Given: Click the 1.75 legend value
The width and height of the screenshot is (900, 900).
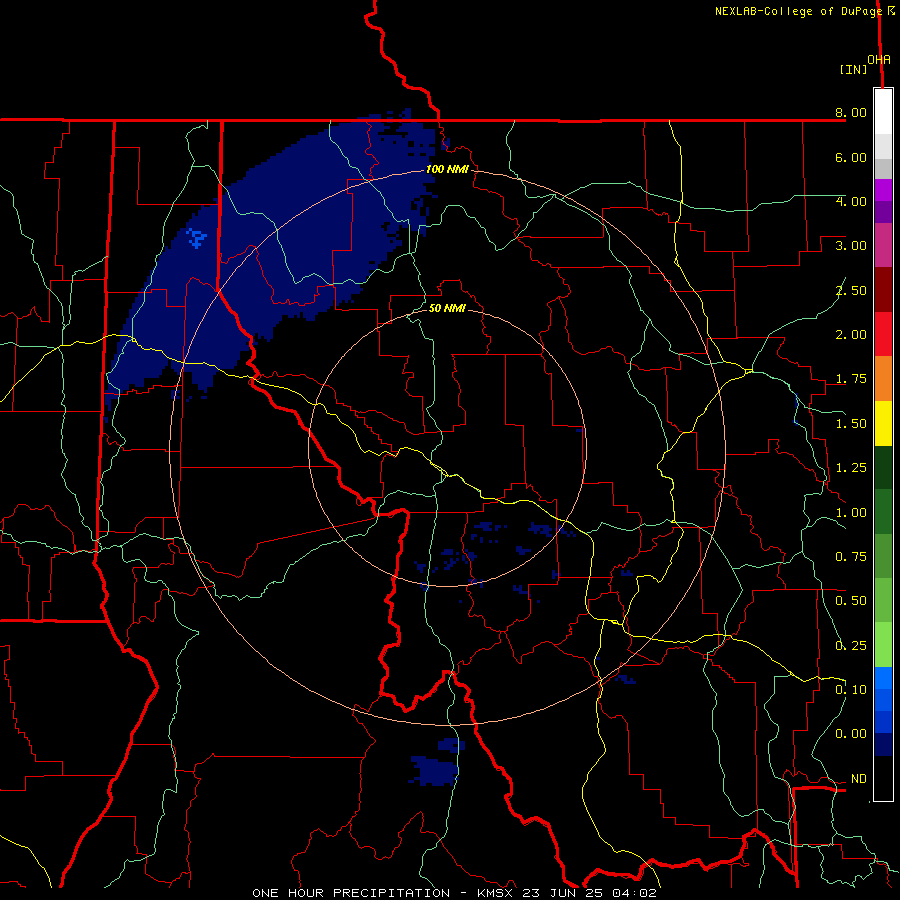Looking at the screenshot, I should (851, 379).
